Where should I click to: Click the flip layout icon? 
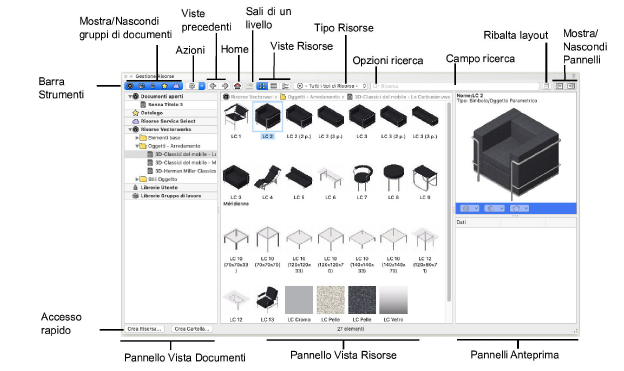(547, 86)
